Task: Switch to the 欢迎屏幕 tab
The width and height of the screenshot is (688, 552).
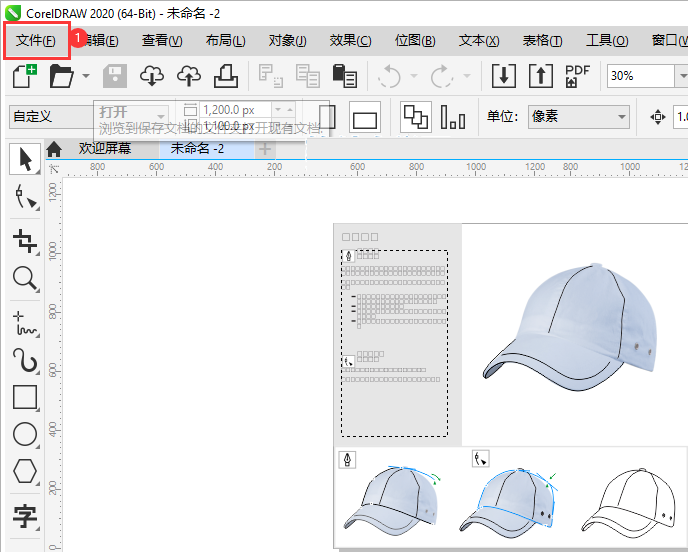Action: [x=106, y=149]
